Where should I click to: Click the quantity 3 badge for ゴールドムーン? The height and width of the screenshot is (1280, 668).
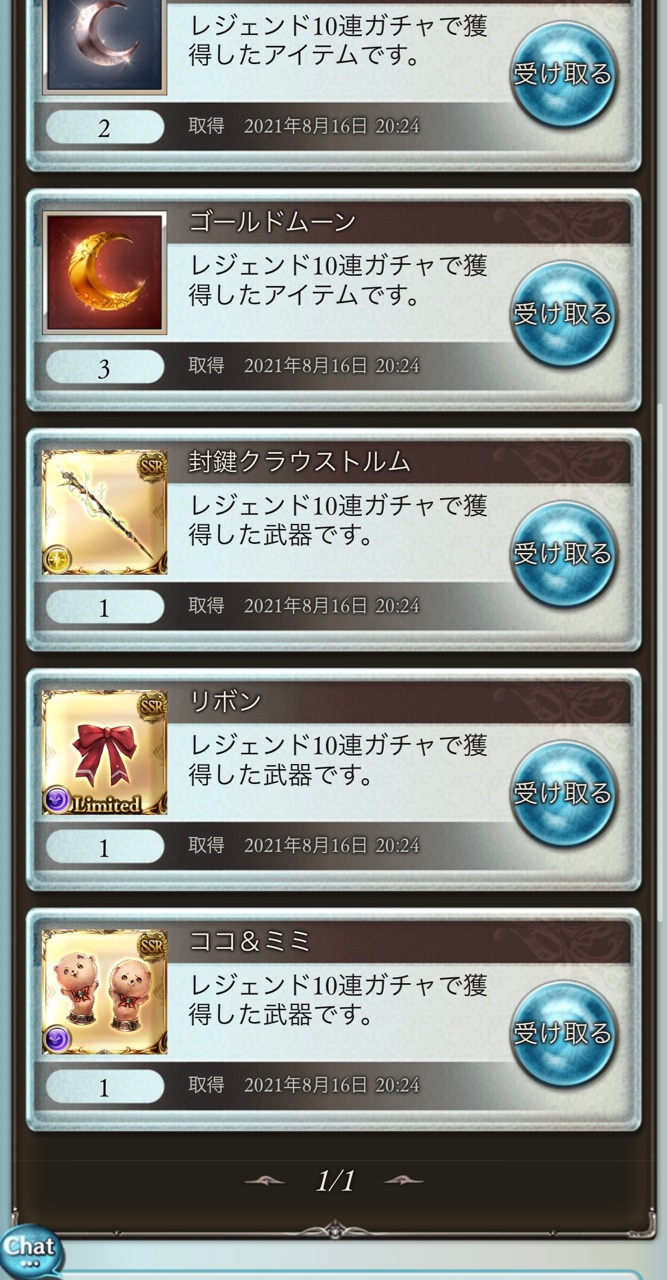pos(104,368)
